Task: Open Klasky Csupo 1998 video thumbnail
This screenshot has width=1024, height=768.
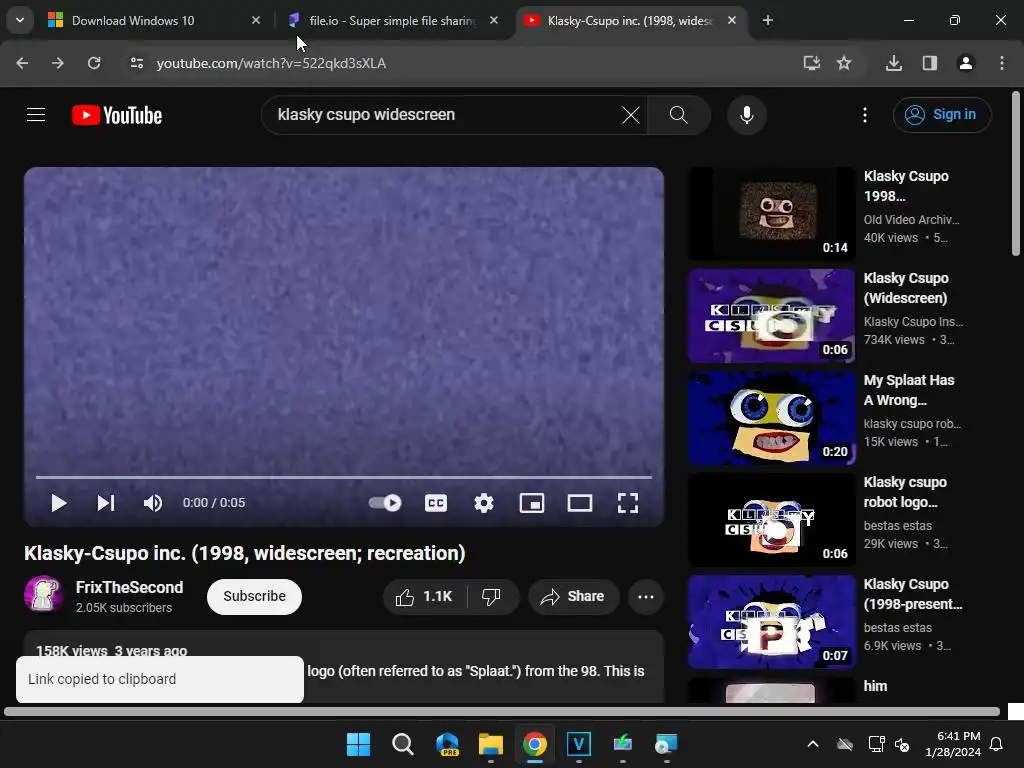Action: click(x=771, y=213)
